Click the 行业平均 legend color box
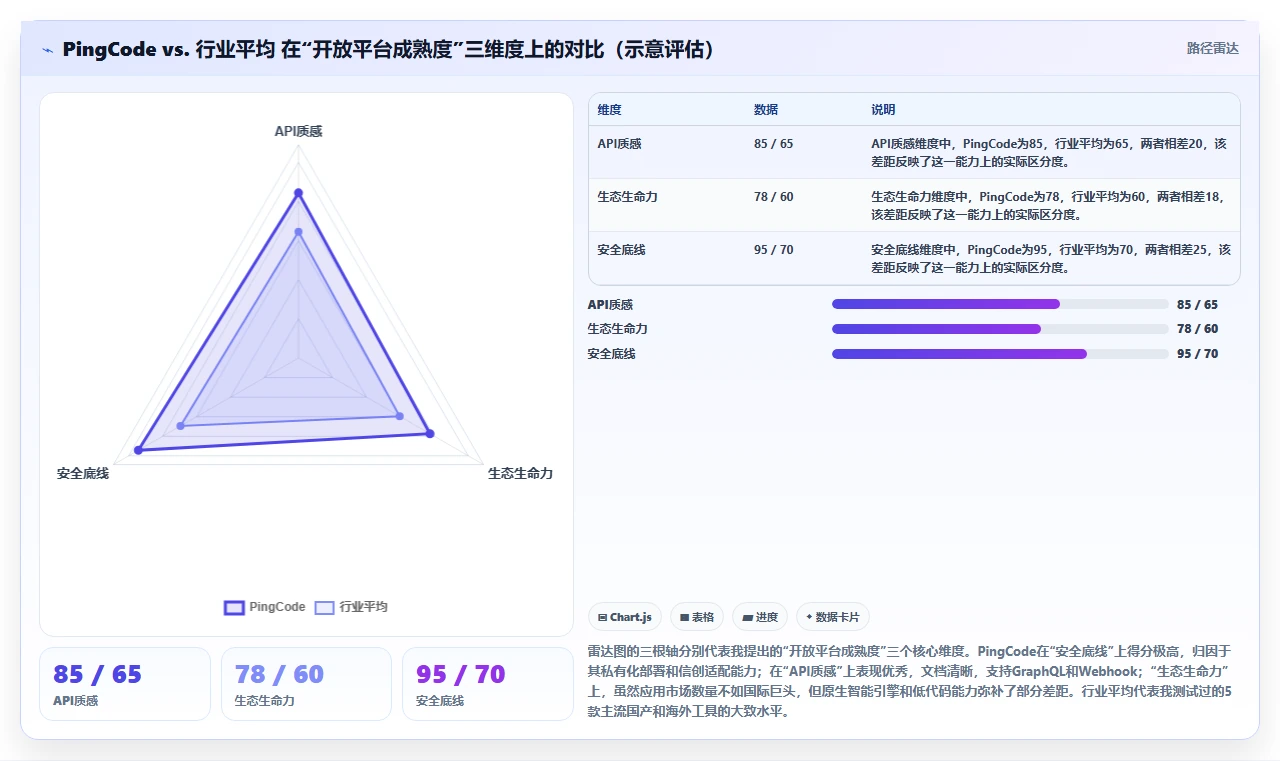The image size is (1280, 761). (x=324, y=607)
